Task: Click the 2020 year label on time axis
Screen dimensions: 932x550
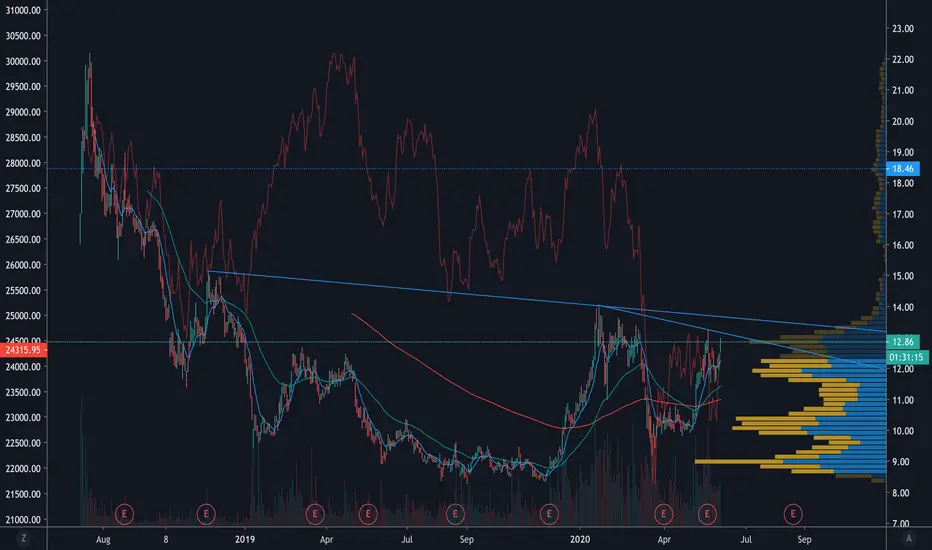Action: (580, 540)
